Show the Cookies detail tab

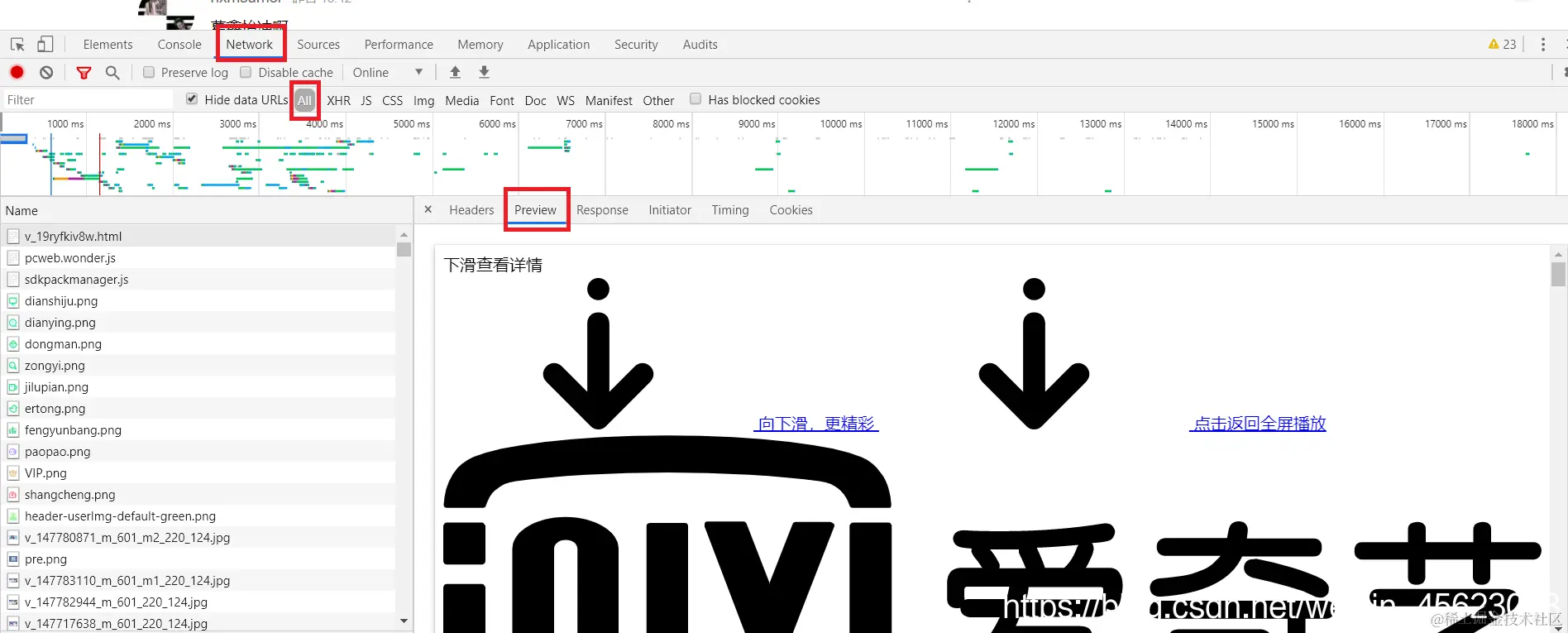[x=791, y=210]
